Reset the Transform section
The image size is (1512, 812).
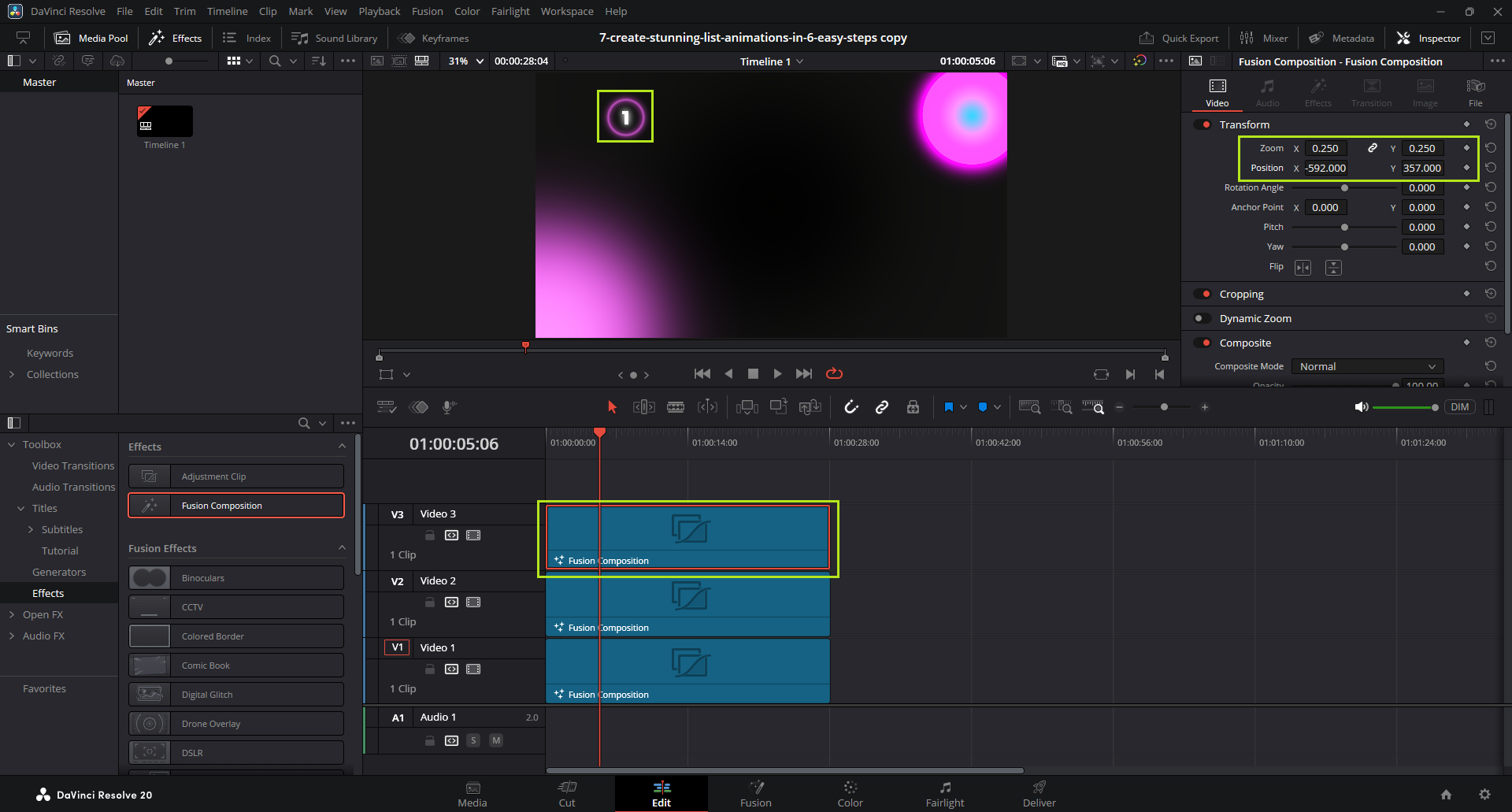1490,124
